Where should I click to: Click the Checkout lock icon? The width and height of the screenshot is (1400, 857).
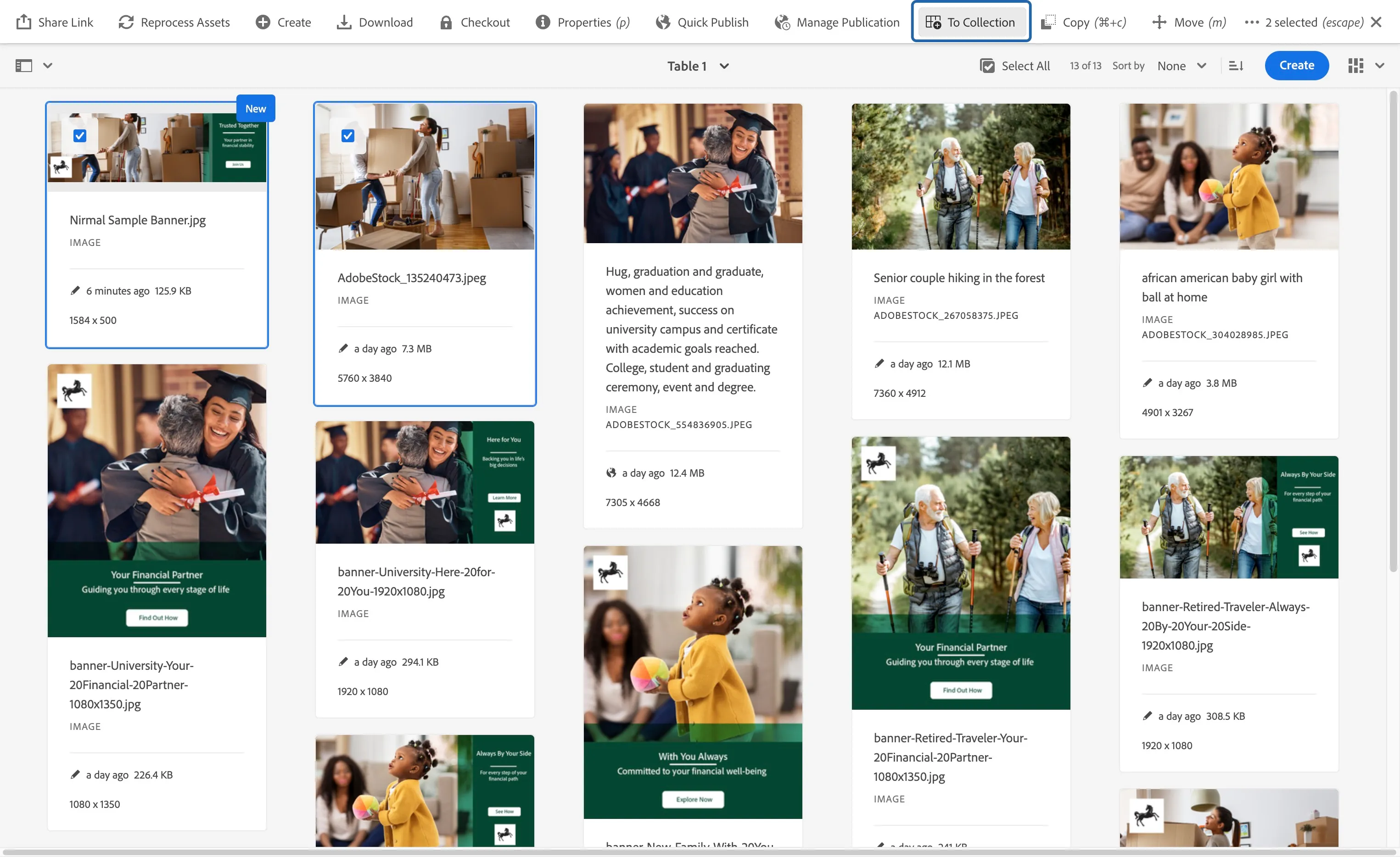coord(446,22)
